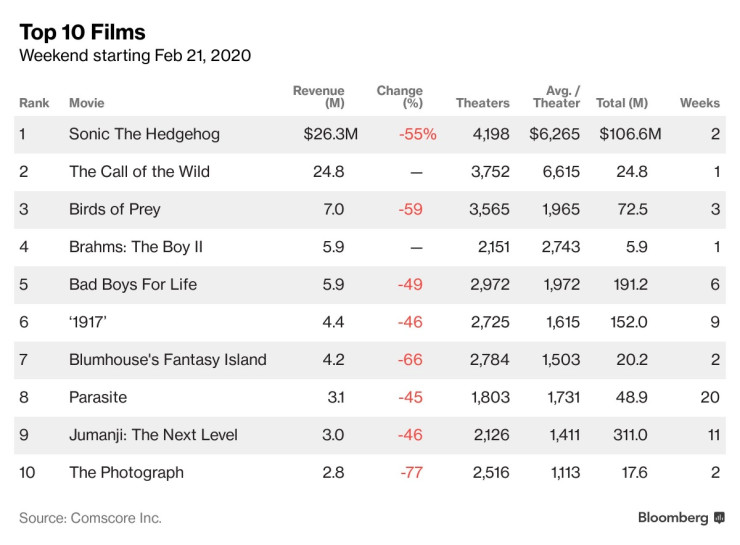Click the Bloomberg logo icon

[x=718, y=517]
